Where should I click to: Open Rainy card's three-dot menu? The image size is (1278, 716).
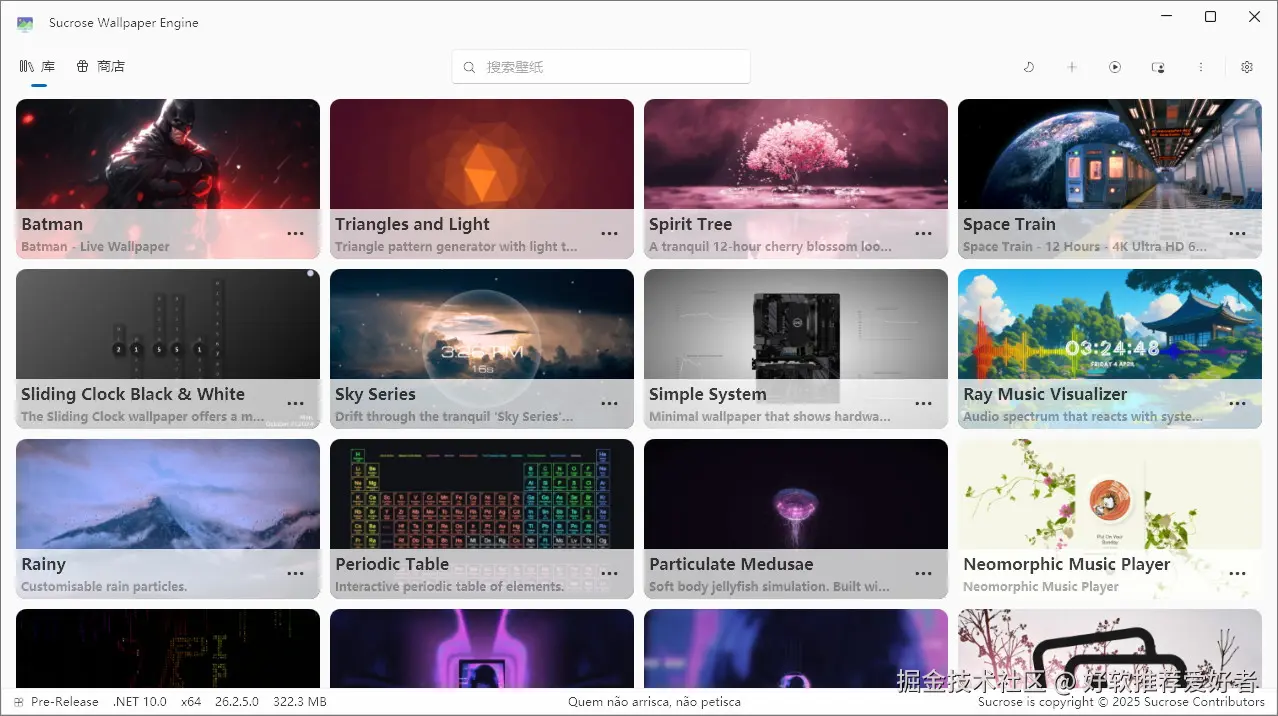click(296, 574)
